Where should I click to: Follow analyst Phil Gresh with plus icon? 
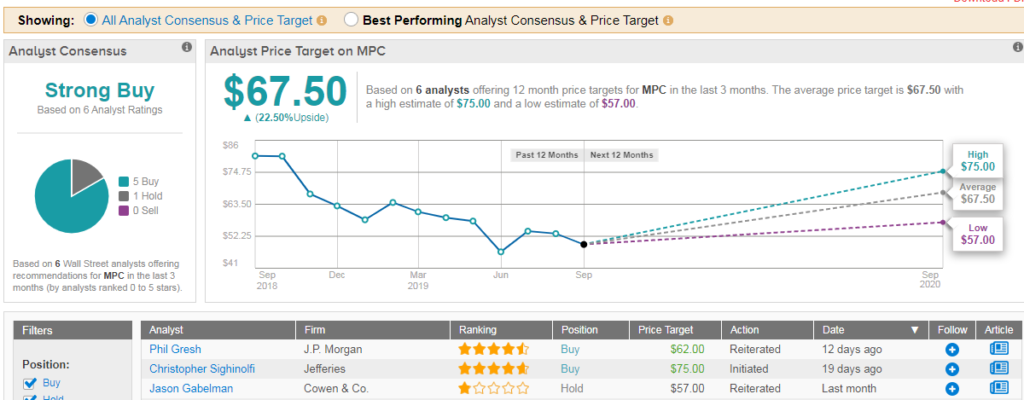pos(952,349)
